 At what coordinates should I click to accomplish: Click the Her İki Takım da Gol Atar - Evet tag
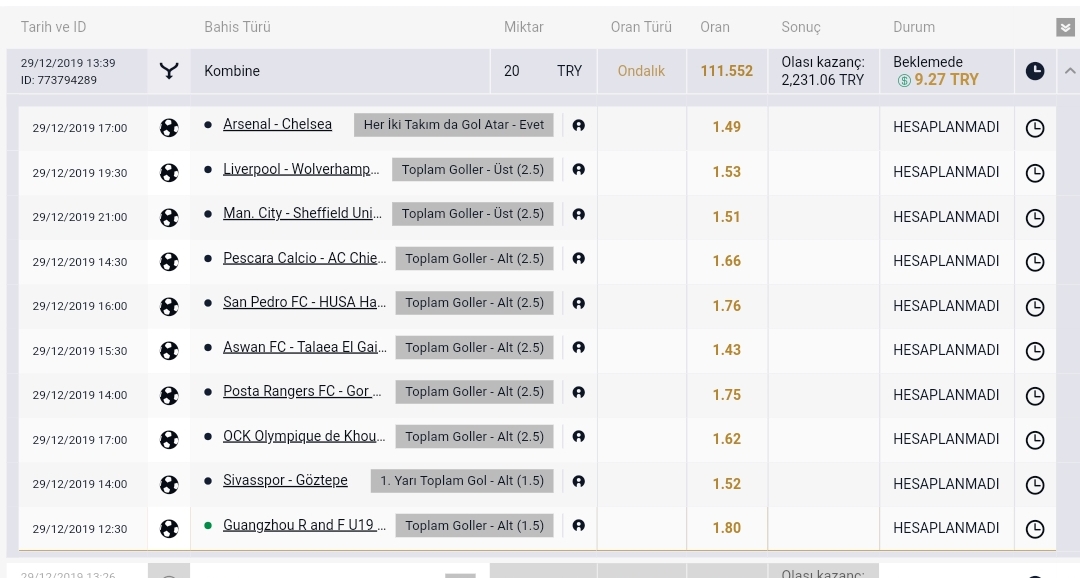point(453,125)
